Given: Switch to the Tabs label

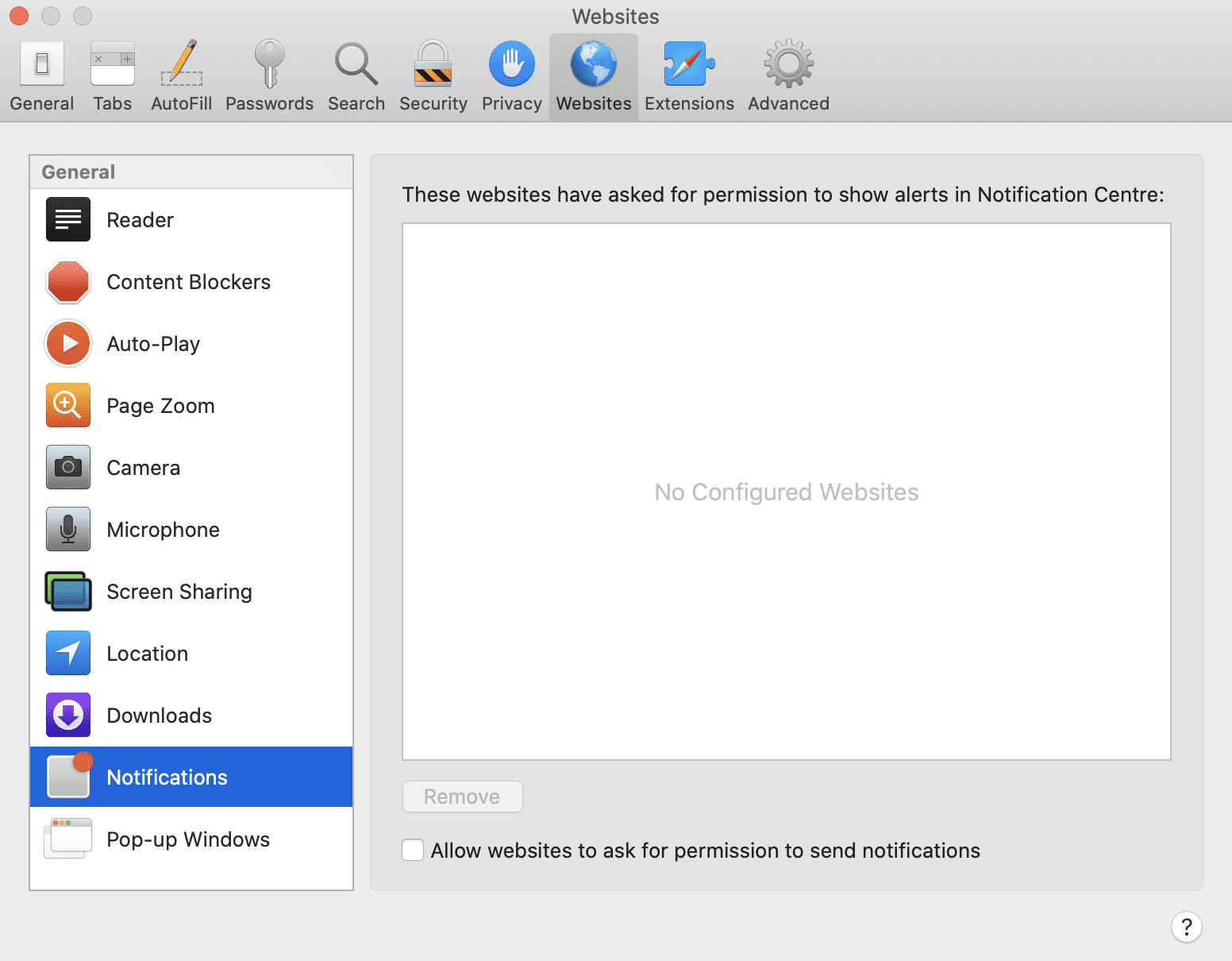Looking at the screenshot, I should click(x=113, y=103).
